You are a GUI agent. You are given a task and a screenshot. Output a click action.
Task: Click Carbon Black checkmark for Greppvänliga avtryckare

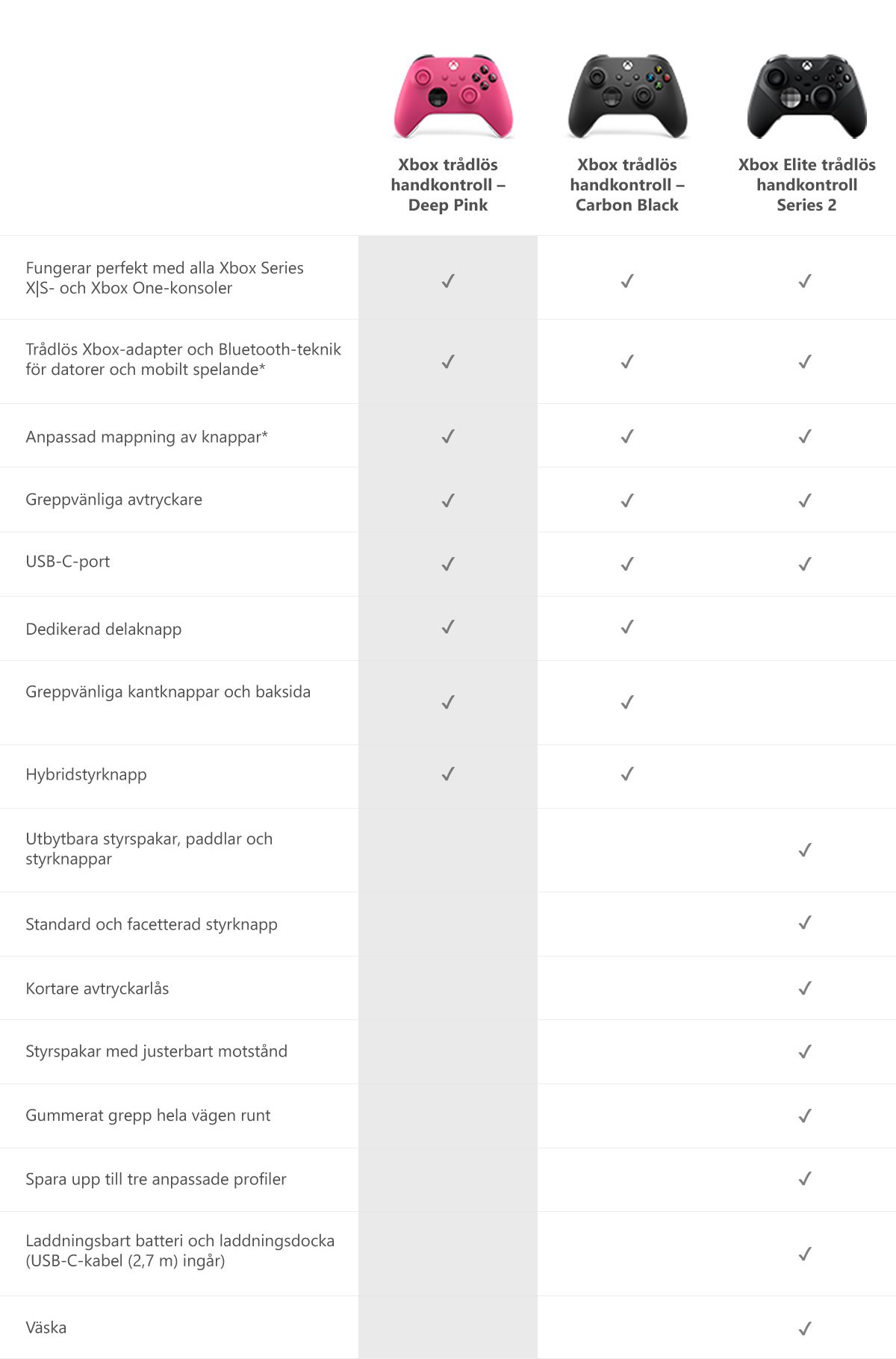click(627, 500)
